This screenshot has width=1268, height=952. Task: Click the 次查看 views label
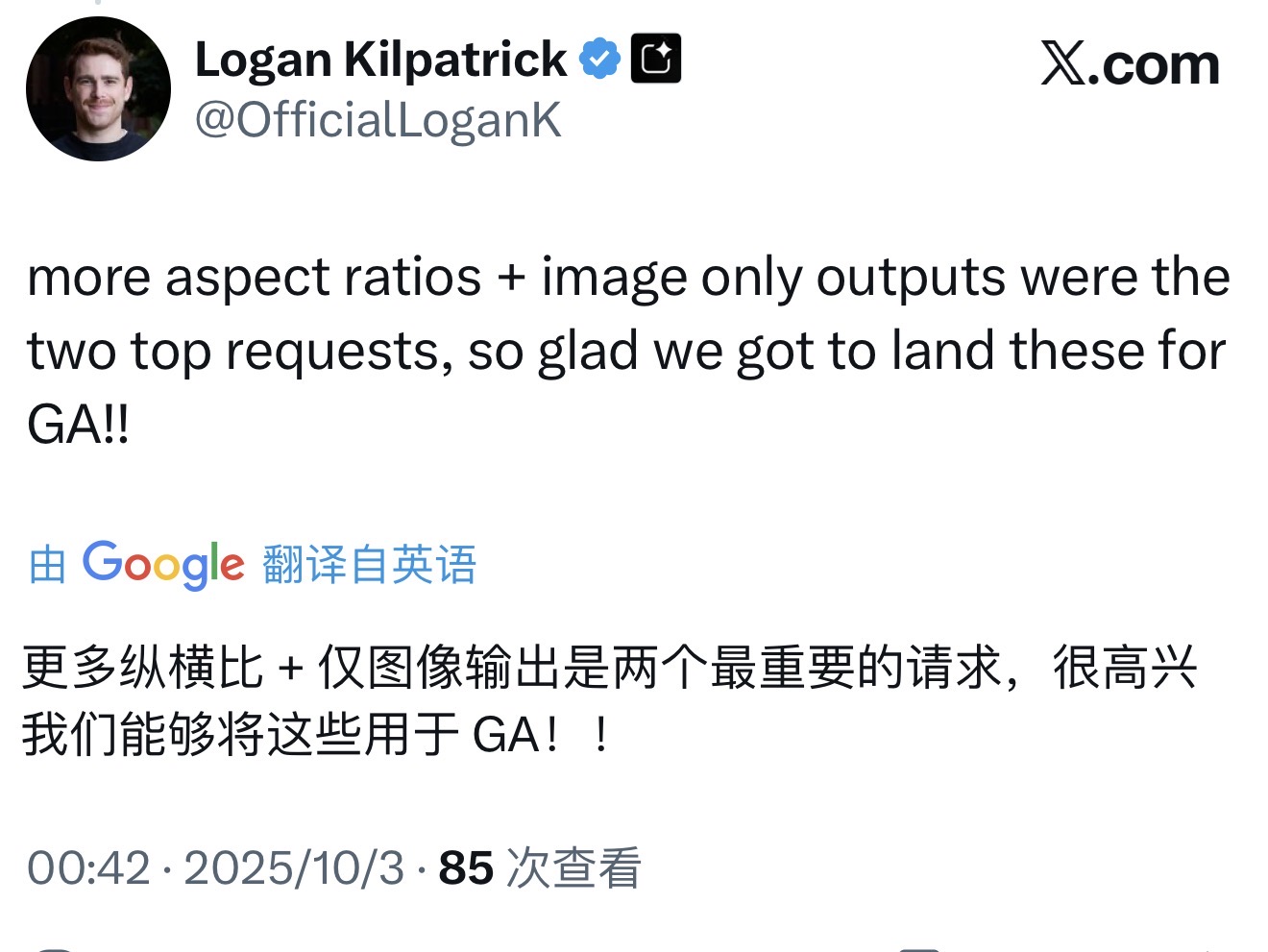click(573, 867)
